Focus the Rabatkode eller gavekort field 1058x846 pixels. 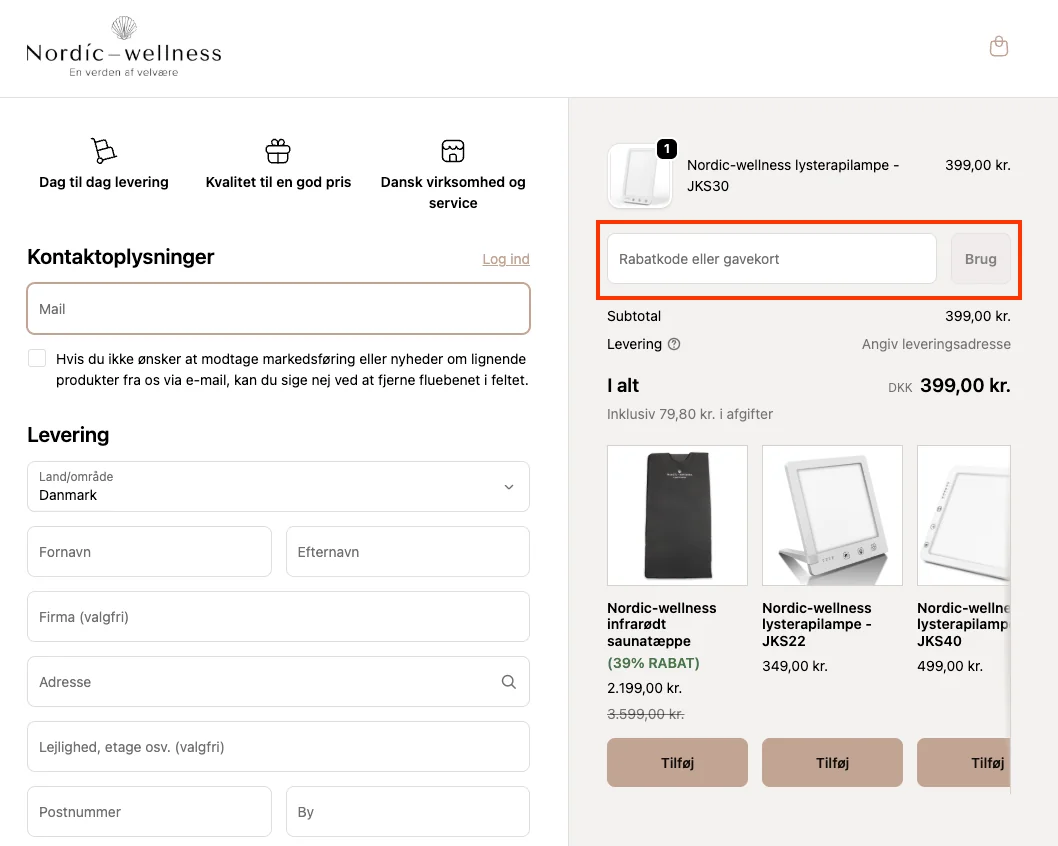point(771,259)
